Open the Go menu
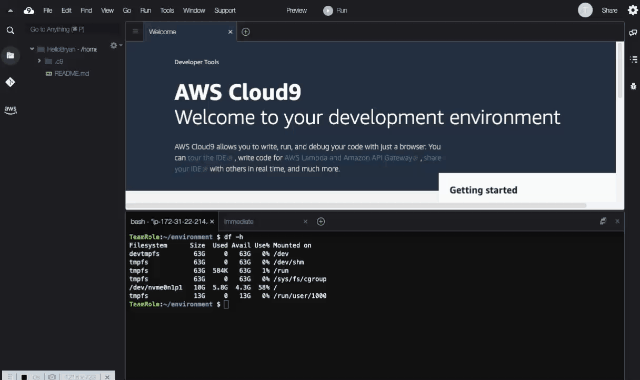The image size is (640, 380). tap(127, 11)
